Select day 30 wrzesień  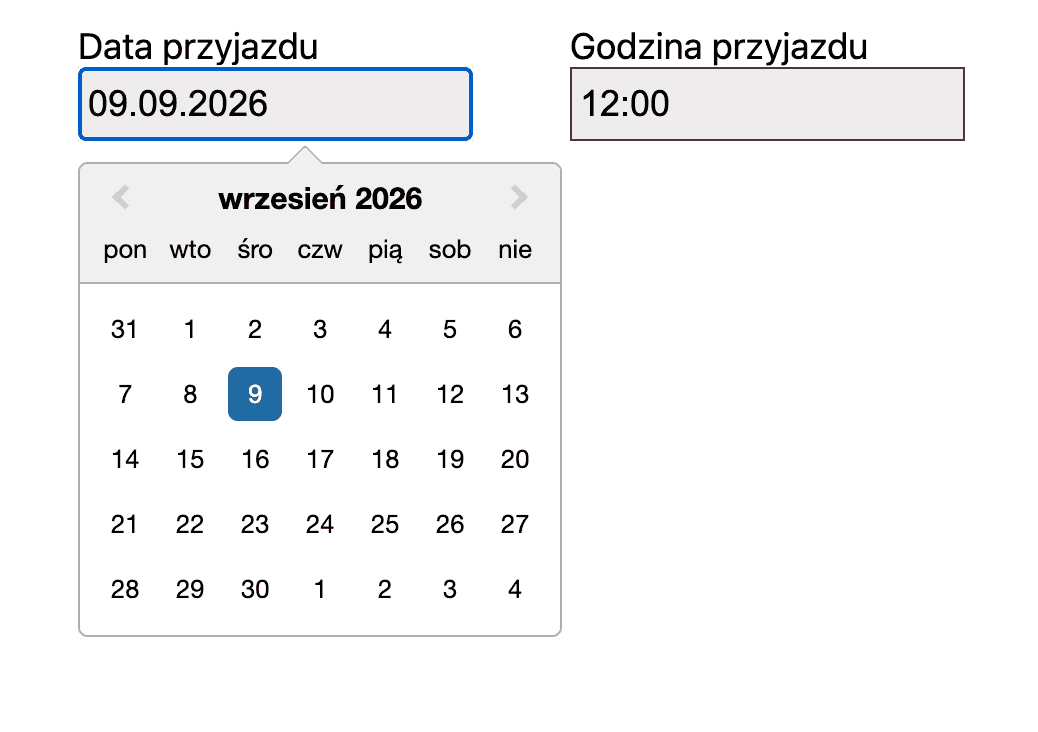254,589
